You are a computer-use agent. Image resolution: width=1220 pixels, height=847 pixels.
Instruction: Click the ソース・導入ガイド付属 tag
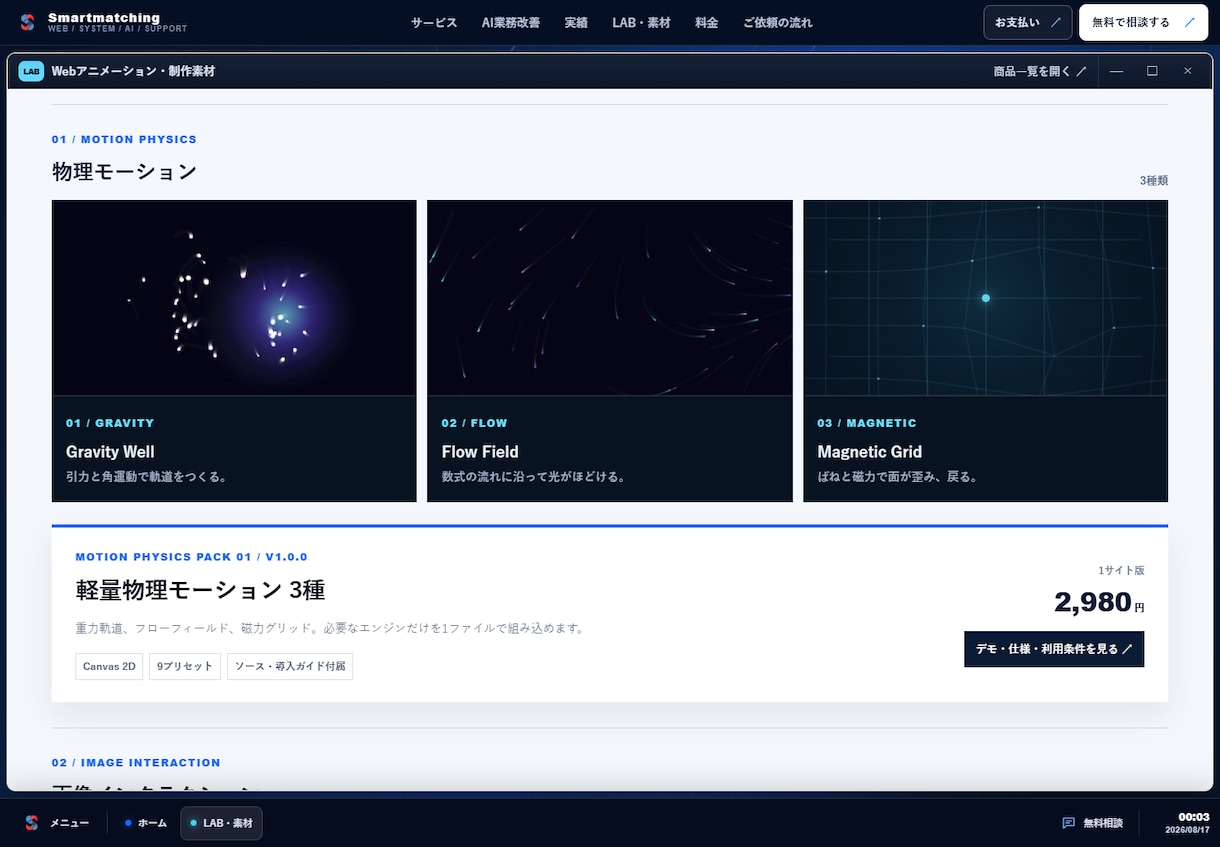click(x=290, y=666)
